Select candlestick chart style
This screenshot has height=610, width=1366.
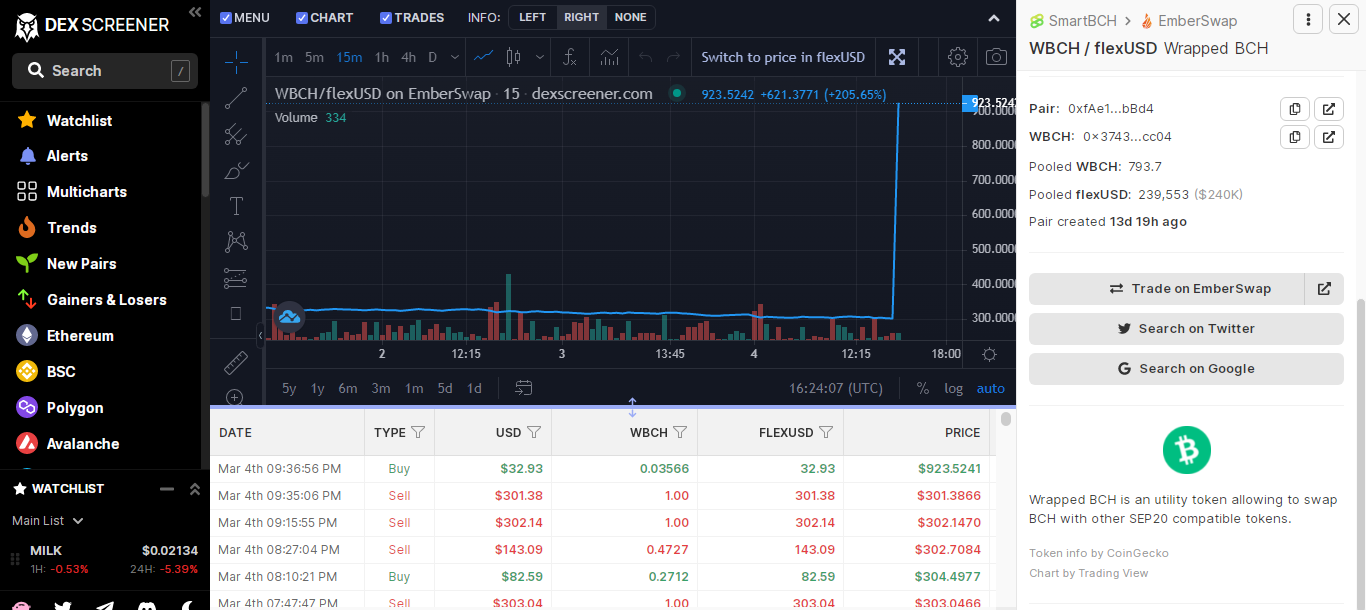pos(514,57)
